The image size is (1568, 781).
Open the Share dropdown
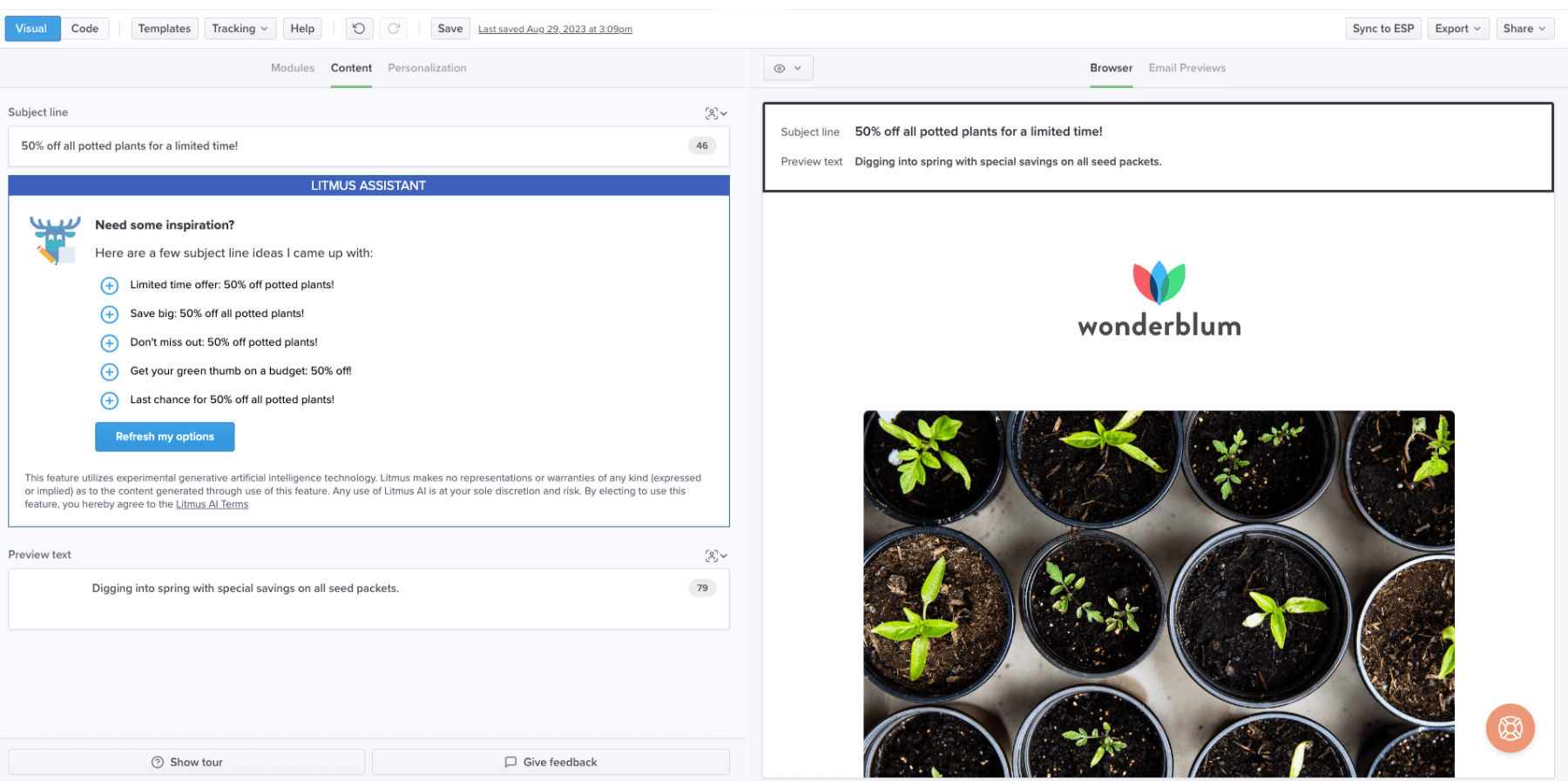click(x=1524, y=29)
